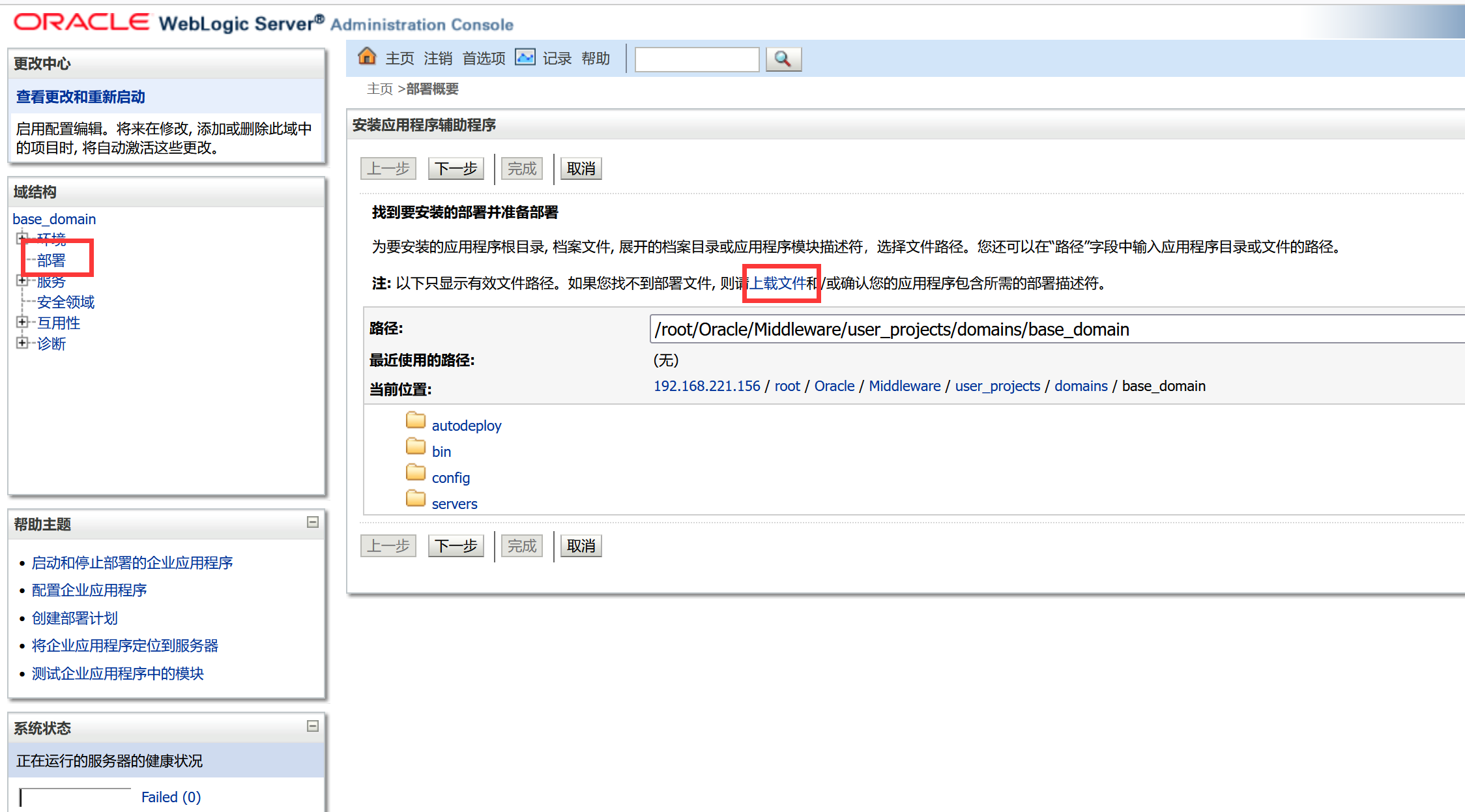1465x812 pixels.
Task: Collapse the 系统状态 panel
Action: pyautogui.click(x=313, y=727)
